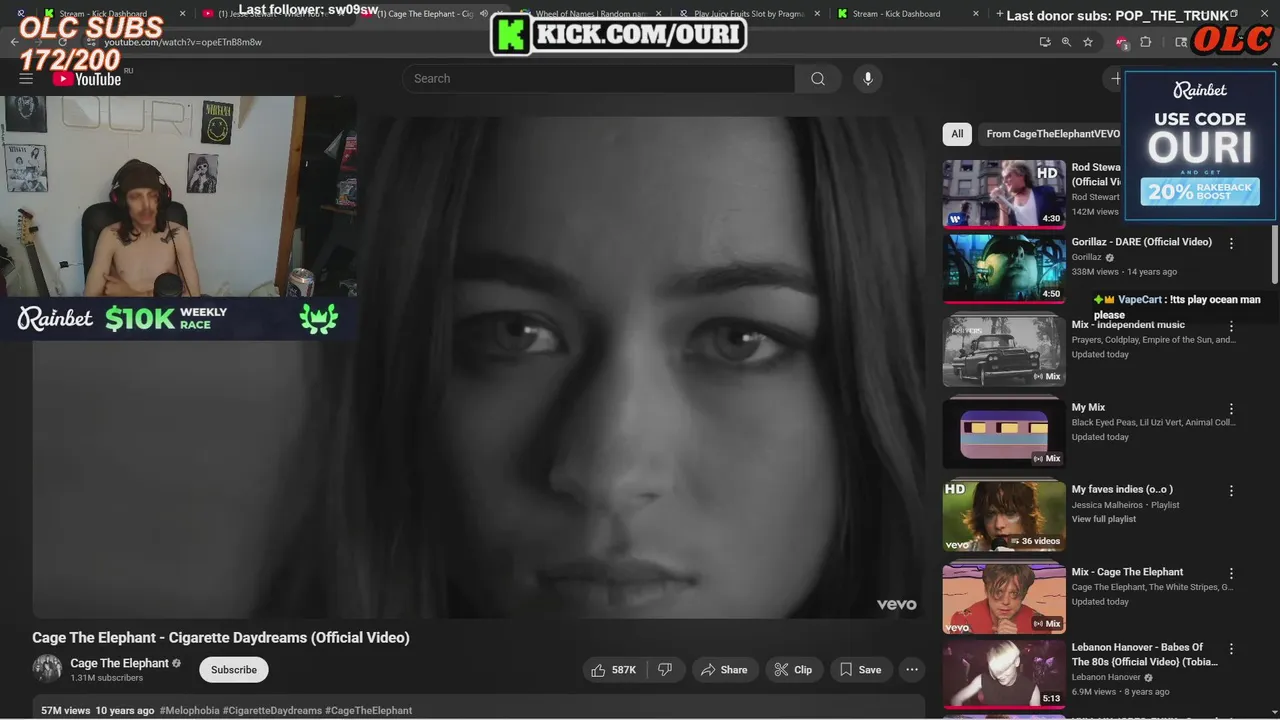Screen dimensions: 1280x720
Task: Go to YouTube home via logo
Action: [x=88, y=79]
